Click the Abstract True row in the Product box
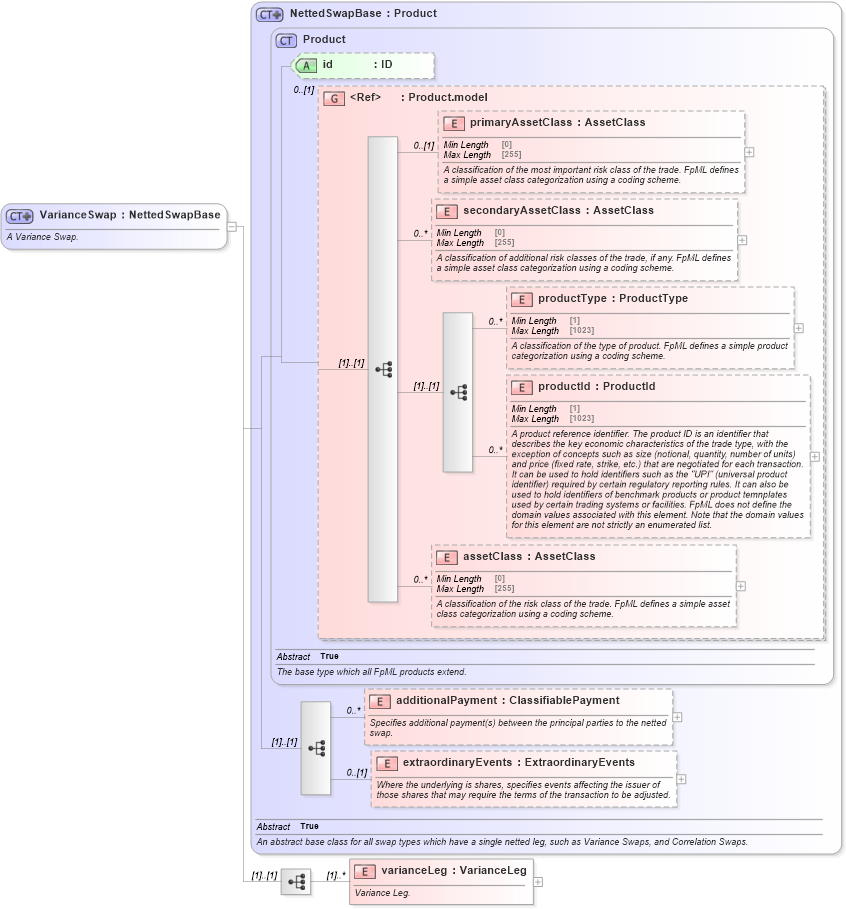 click(x=300, y=657)
